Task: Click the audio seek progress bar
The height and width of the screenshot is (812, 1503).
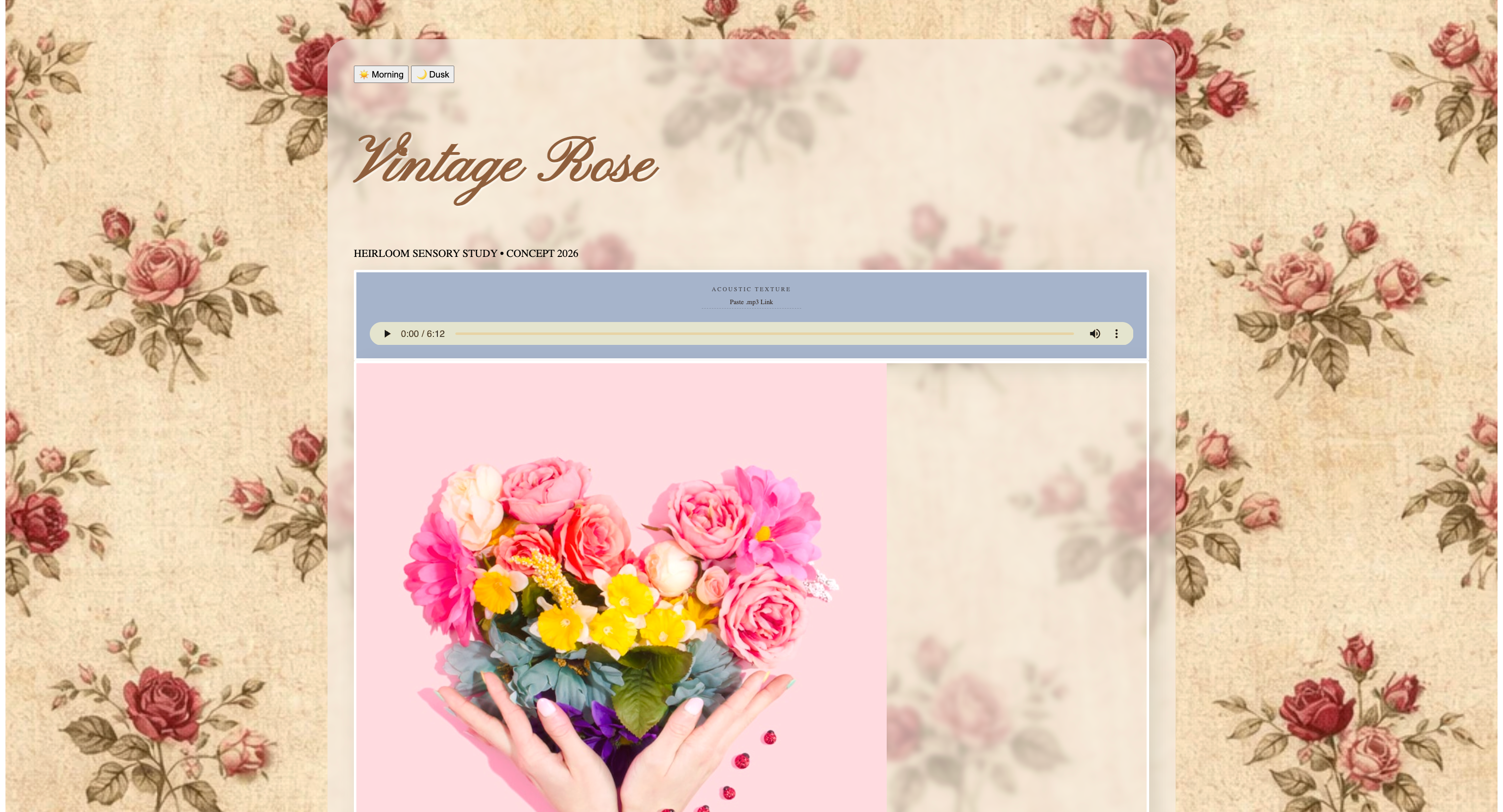Action: pyautogui.click(x=764, y=333)
